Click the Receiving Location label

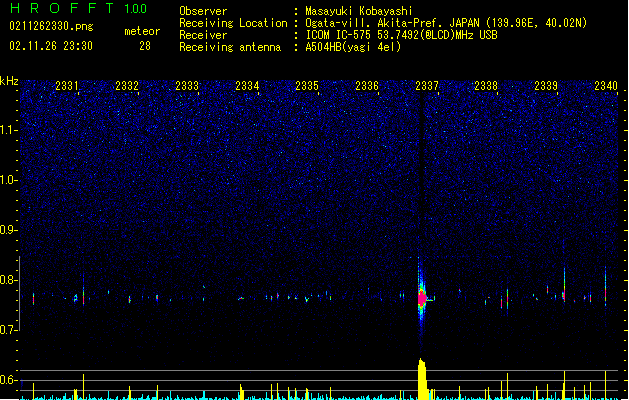click(233, 23)
